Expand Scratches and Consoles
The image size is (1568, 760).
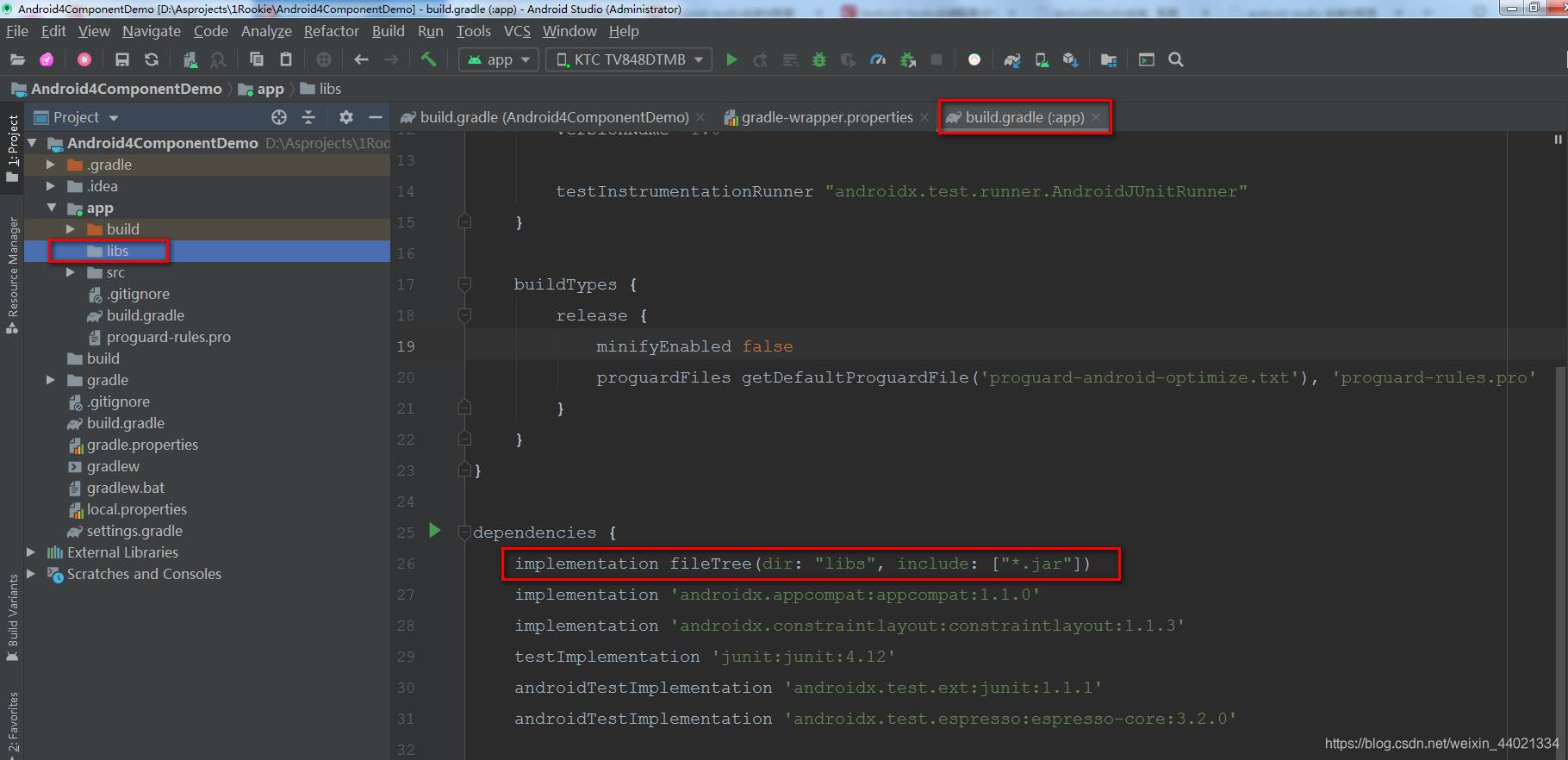click(31, 574)
